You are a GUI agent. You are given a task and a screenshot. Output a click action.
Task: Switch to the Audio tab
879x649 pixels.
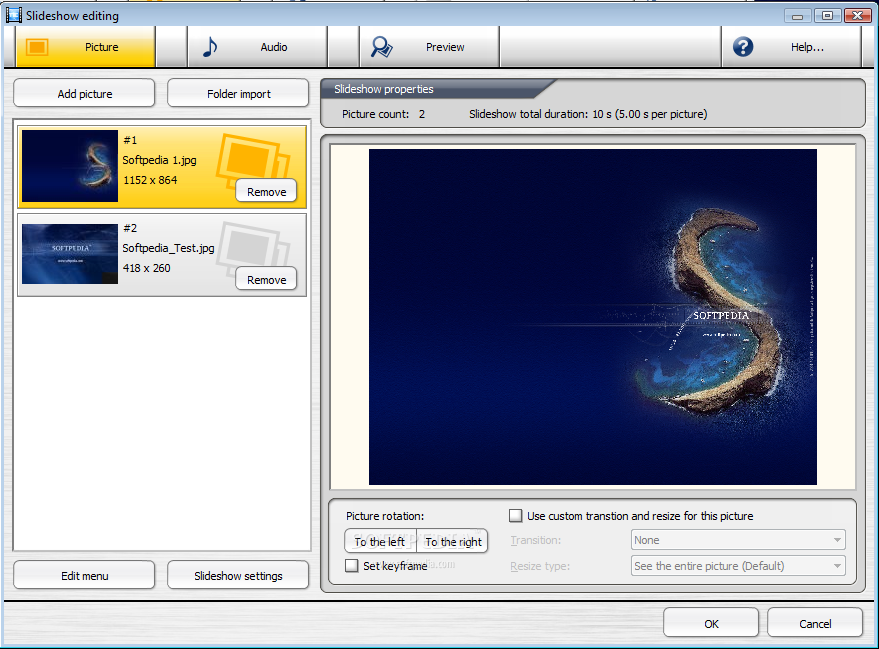(257, 47)
